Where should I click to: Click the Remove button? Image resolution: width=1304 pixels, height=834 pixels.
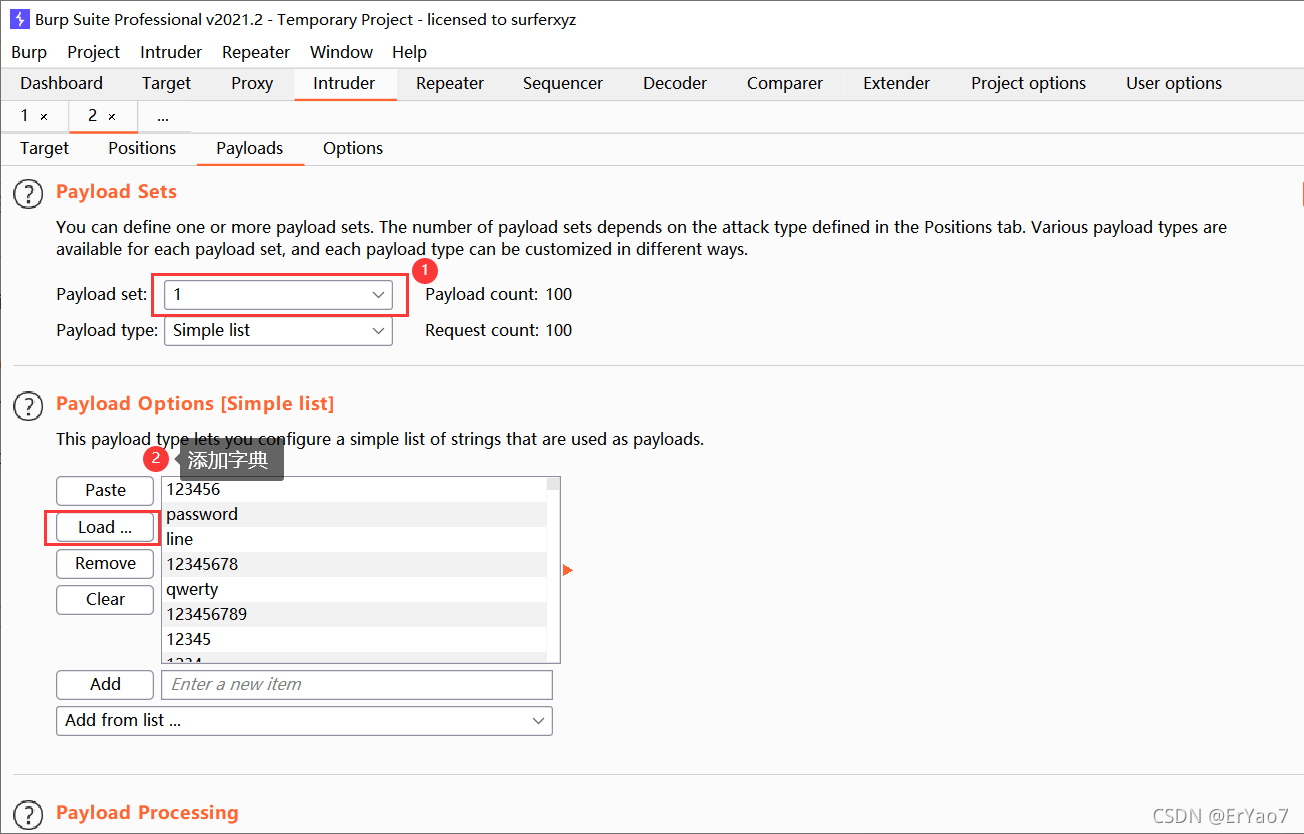click(105, 563)
